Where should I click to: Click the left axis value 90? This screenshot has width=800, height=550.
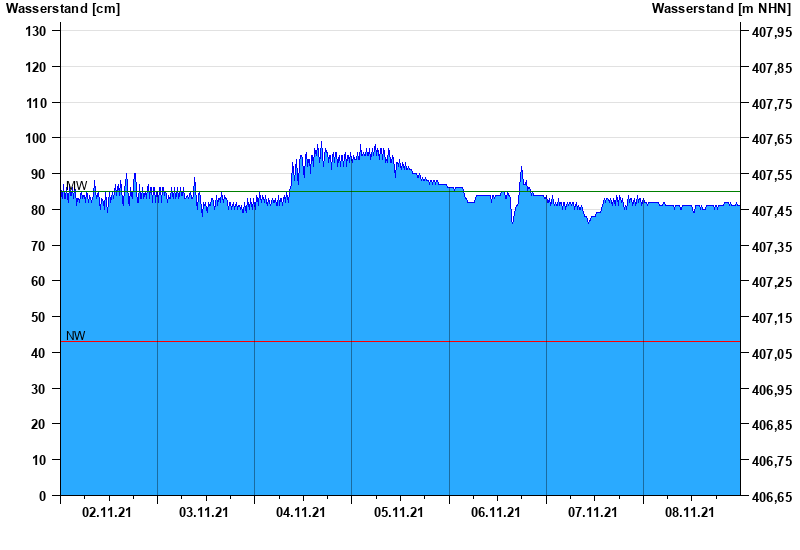pos(39,174)
